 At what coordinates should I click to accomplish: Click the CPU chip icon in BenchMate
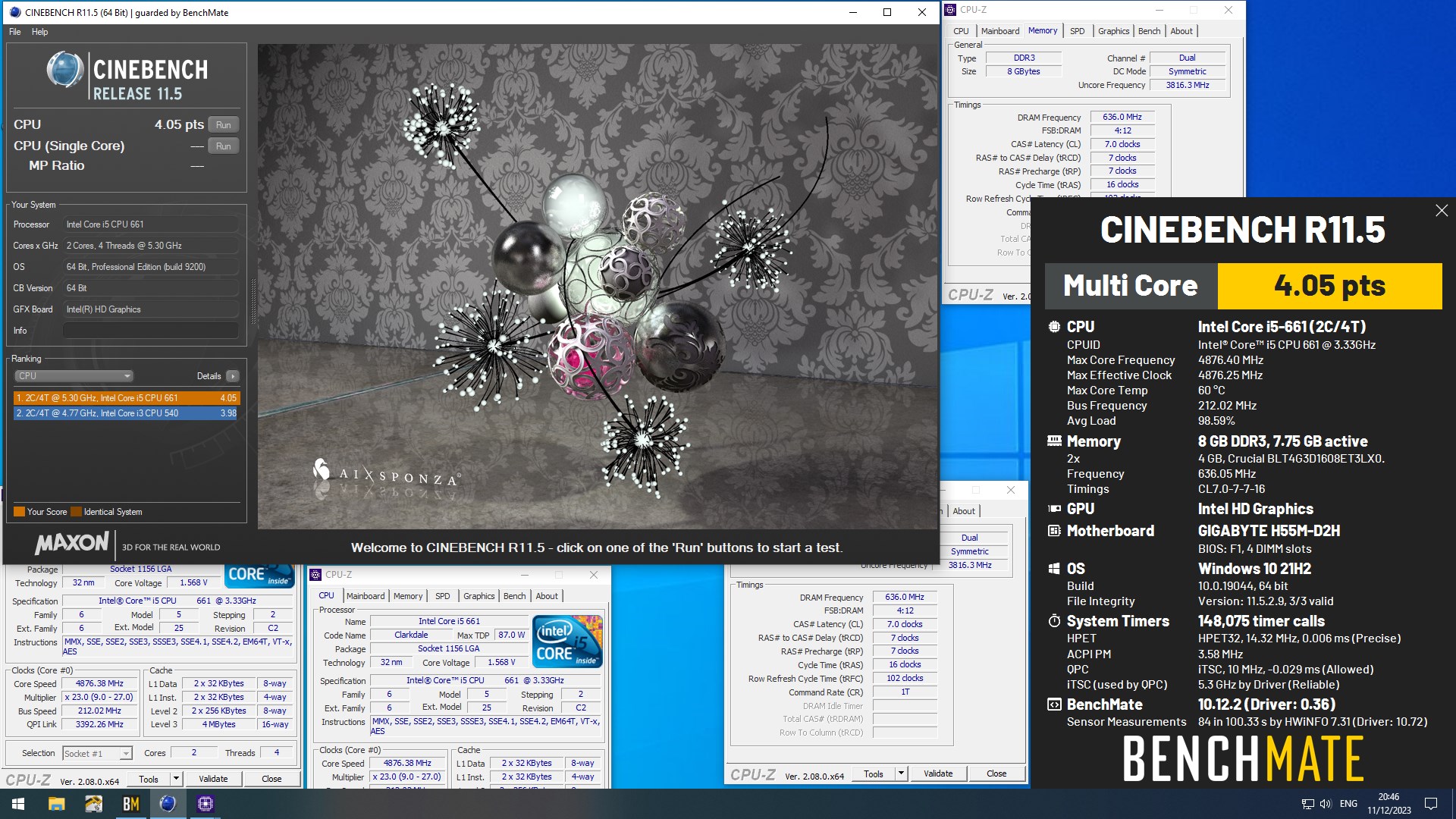1054,327
